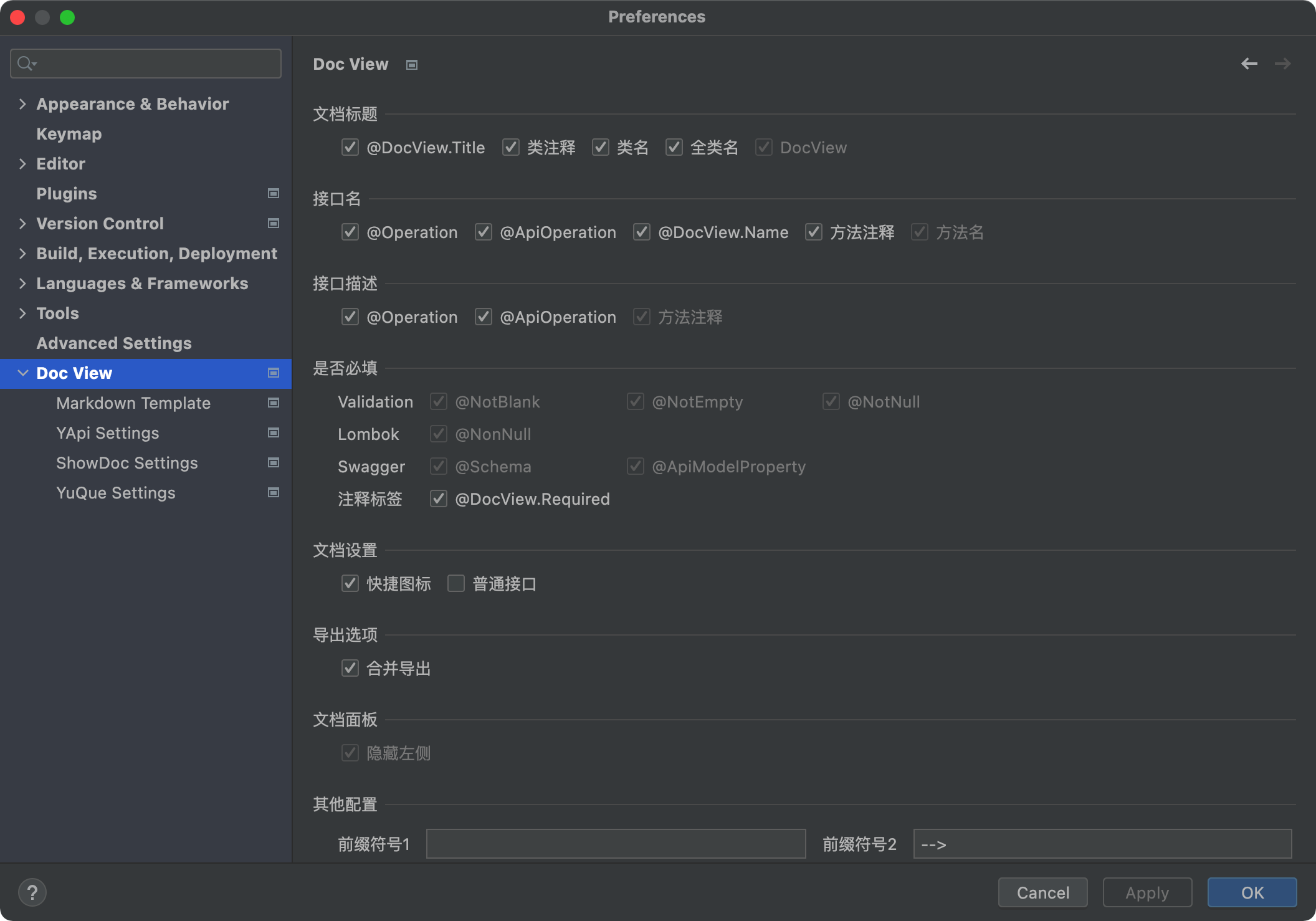Screen dimensions: 1316x921
Task: Click the OK button
Action: (x=1251, y=892)
